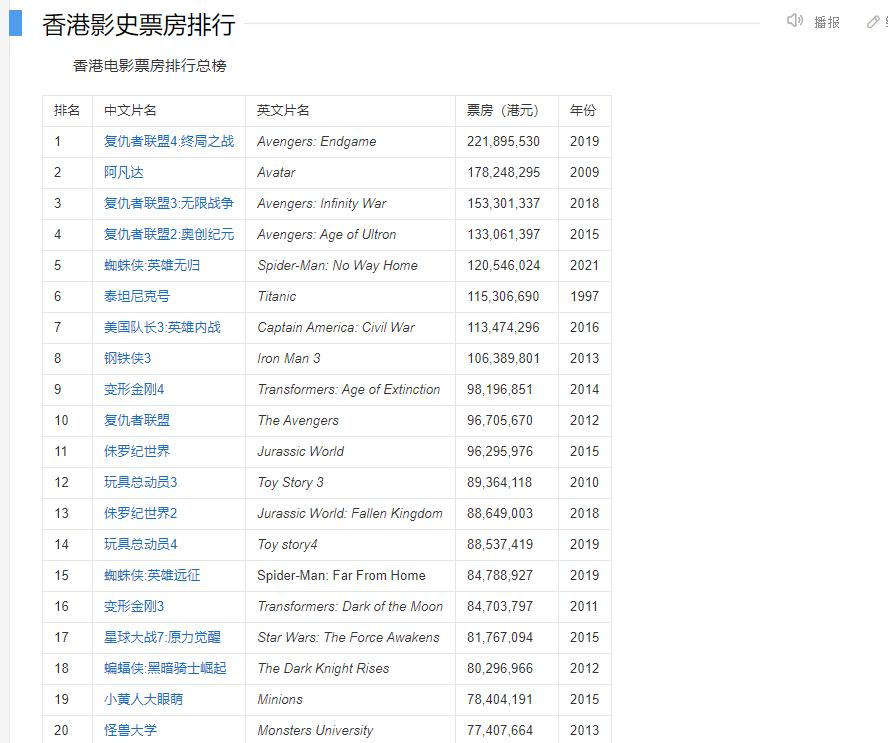888x743 pixels.
Task: Click the 钢铁侠3 link
Action: tap(127, 358)
